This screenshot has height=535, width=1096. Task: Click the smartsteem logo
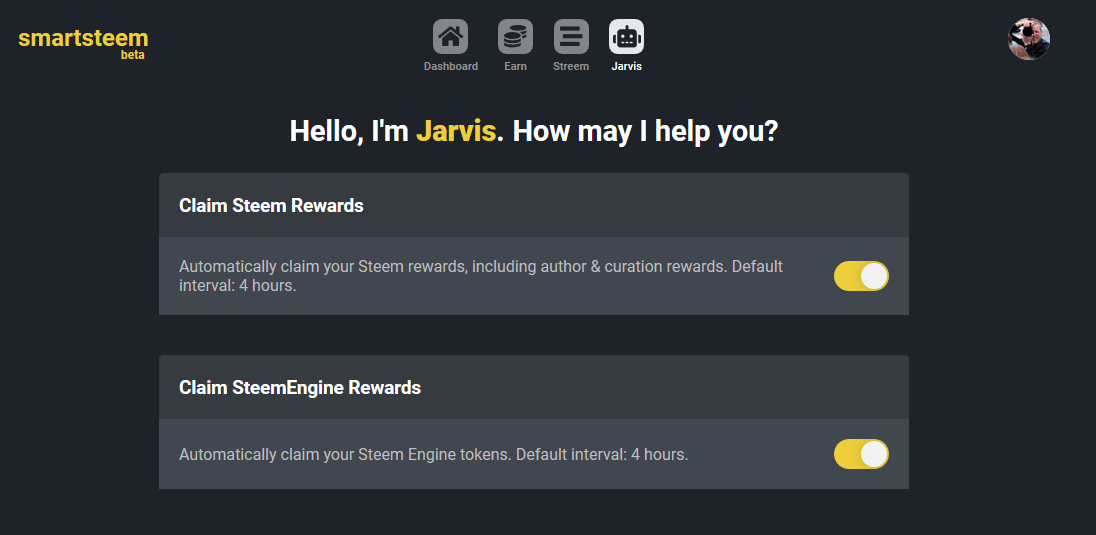click(83, 39)
